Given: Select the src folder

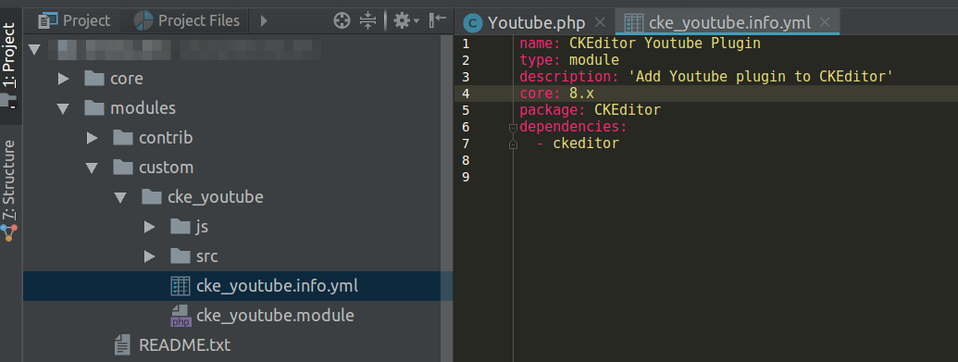Looking at the screenshot, I should pyautogui.click(x=207, y=256).
